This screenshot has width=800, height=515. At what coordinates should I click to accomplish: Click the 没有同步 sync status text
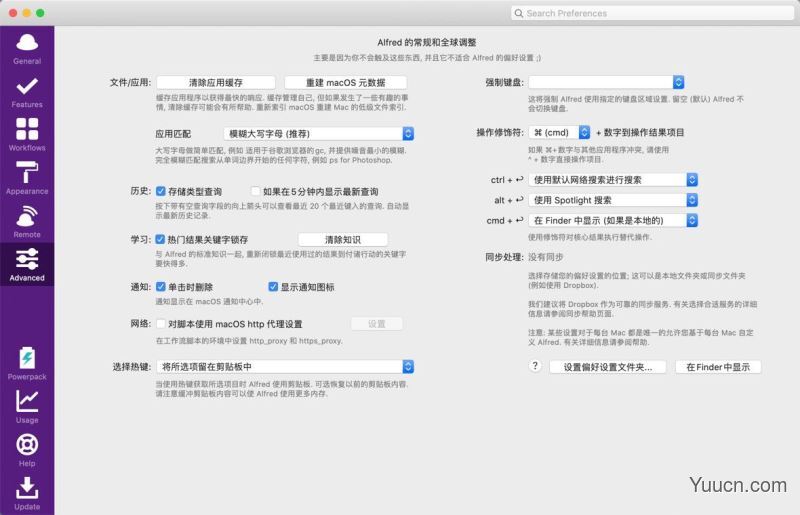click(x=545, y=257)
